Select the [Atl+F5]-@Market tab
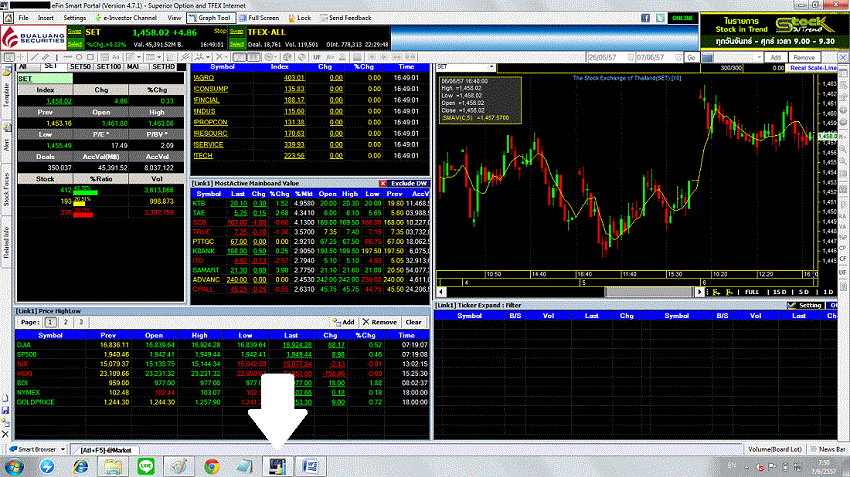Viewport: 850px width, 477px height. tap(106, 450)
